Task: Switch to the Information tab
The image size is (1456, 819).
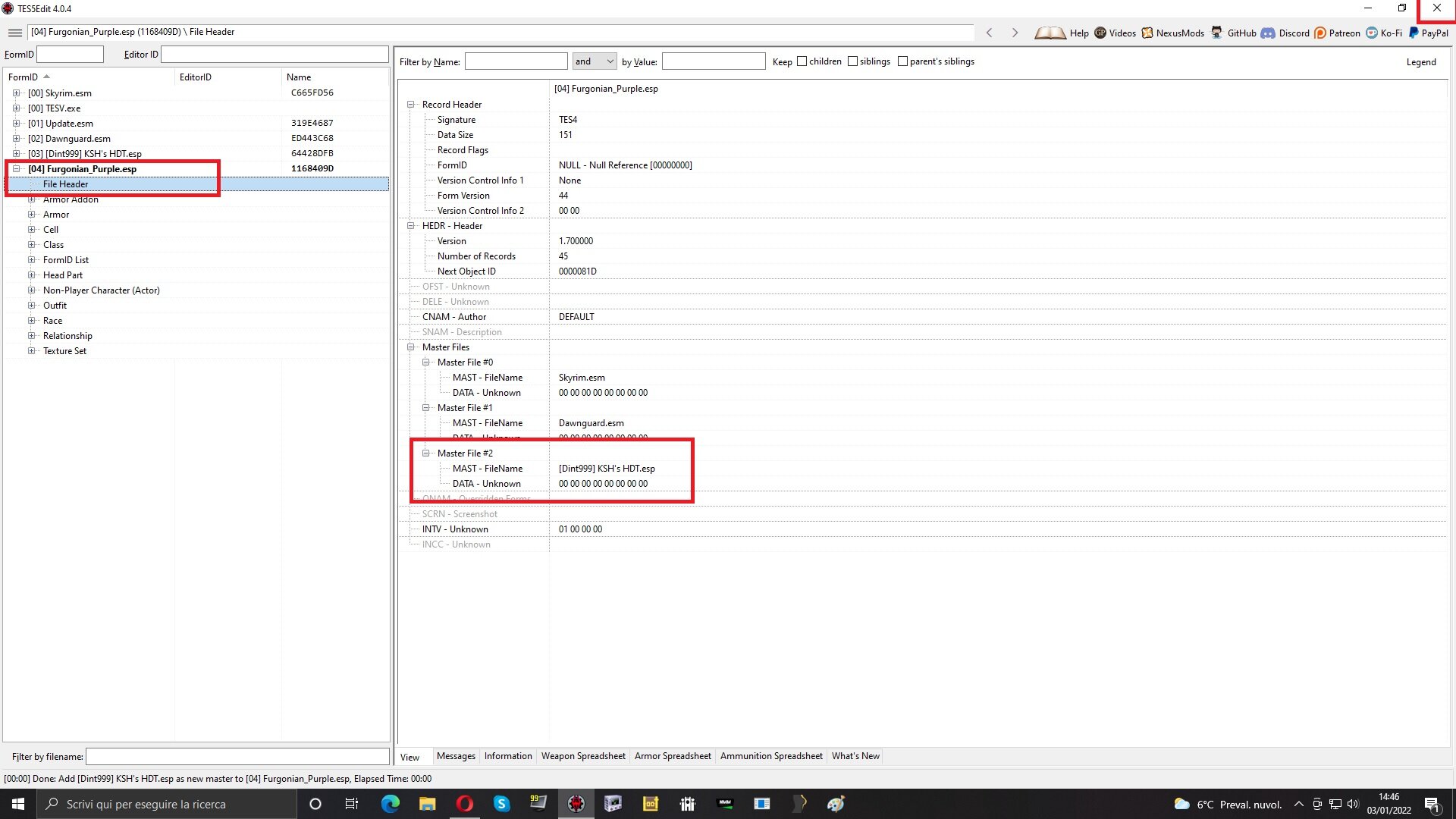Action: coord(508,756)
